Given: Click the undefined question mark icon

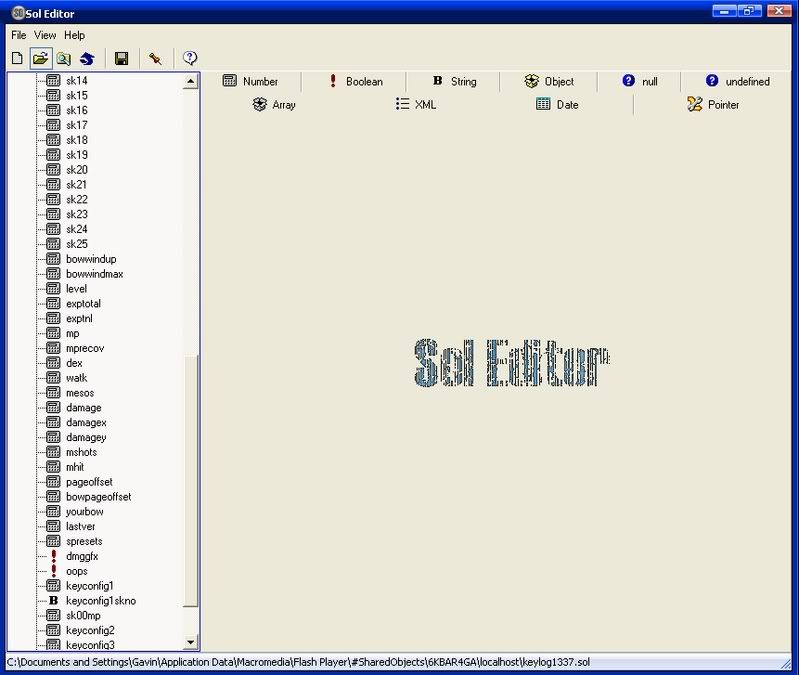Looking at the screenshot, I should [712, 80].
